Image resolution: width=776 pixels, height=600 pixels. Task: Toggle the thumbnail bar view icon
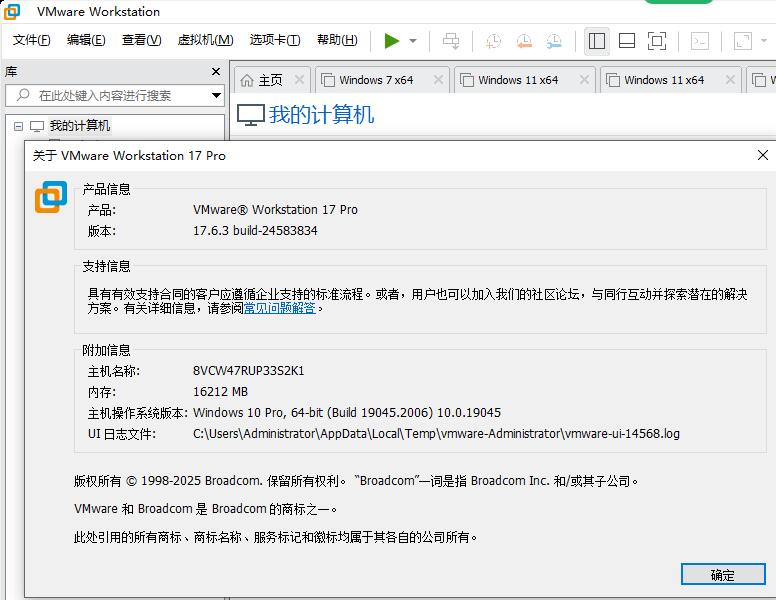click(x=627, y=41)
